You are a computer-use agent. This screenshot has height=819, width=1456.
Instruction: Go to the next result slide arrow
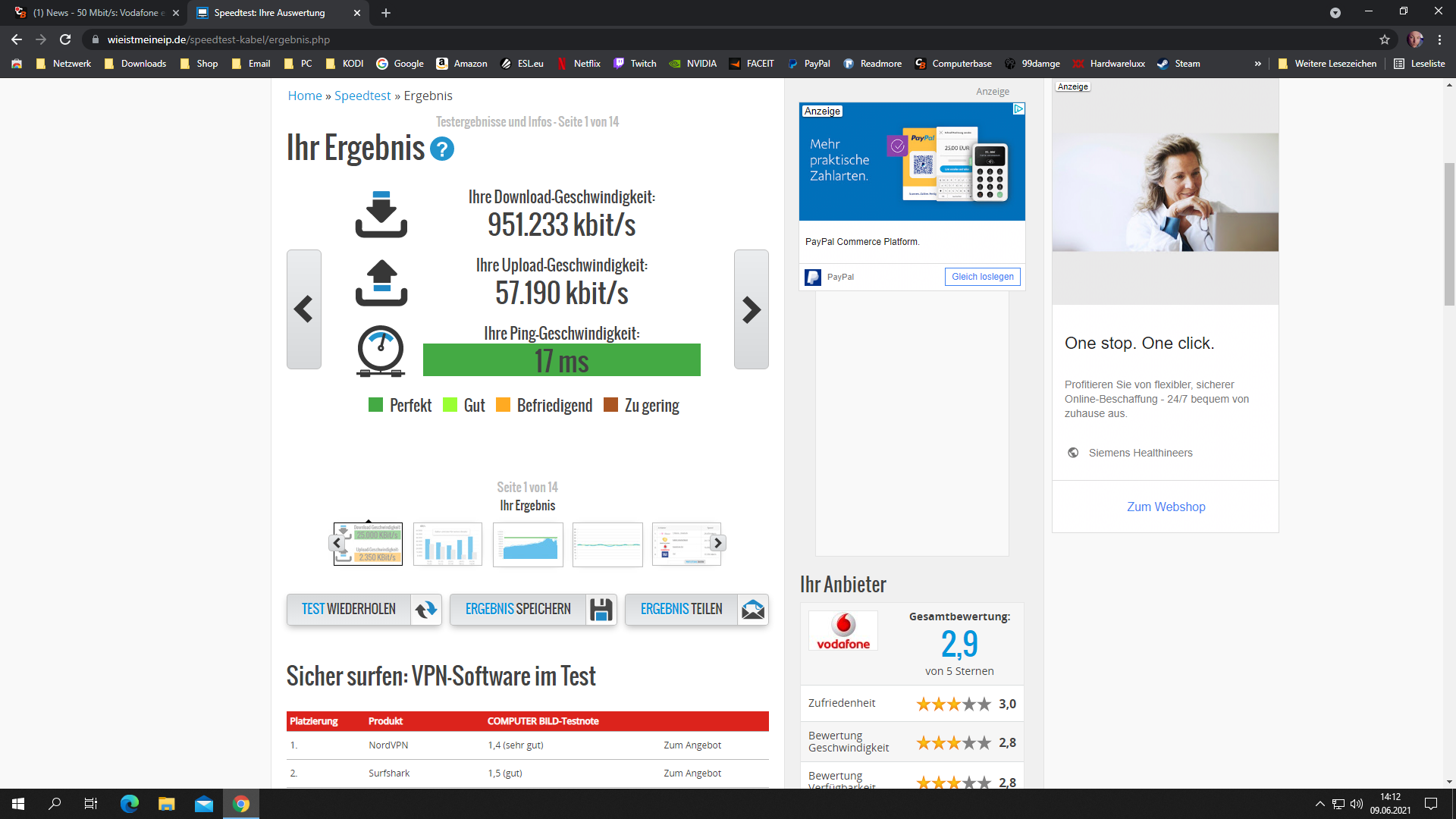pyautogui.click(x=751, y=309)
